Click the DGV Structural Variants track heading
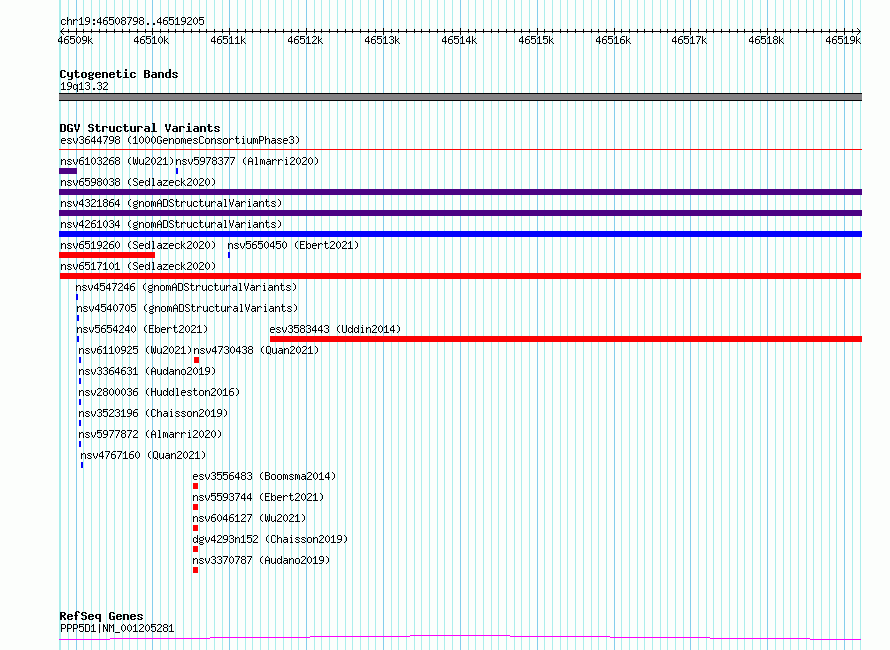Screen dimensions: 890x650 pyautogui.click(x=140, y=128)
